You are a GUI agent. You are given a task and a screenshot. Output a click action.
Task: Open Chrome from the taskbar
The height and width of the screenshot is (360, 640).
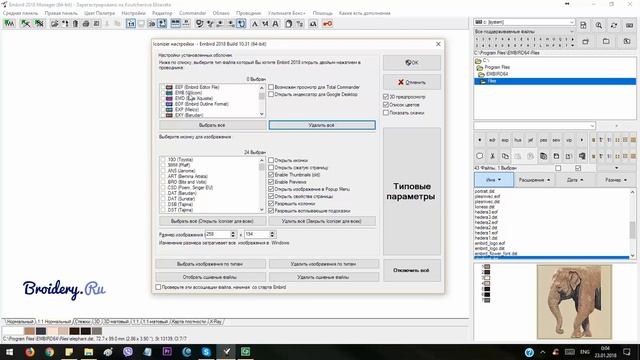pos(49,352)
